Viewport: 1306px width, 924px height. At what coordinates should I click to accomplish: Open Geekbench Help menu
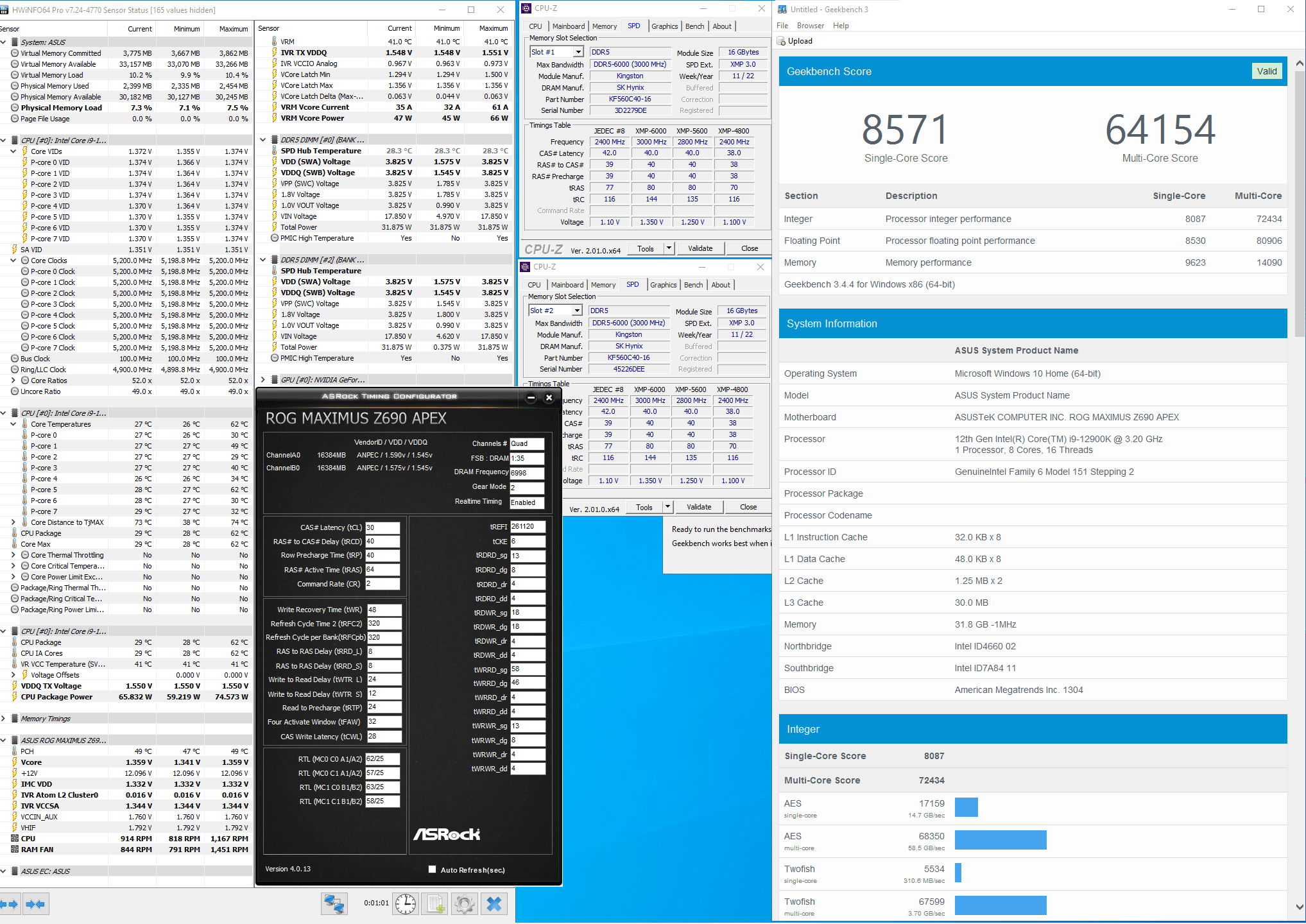pyautogui.click(x=841, y=26)
